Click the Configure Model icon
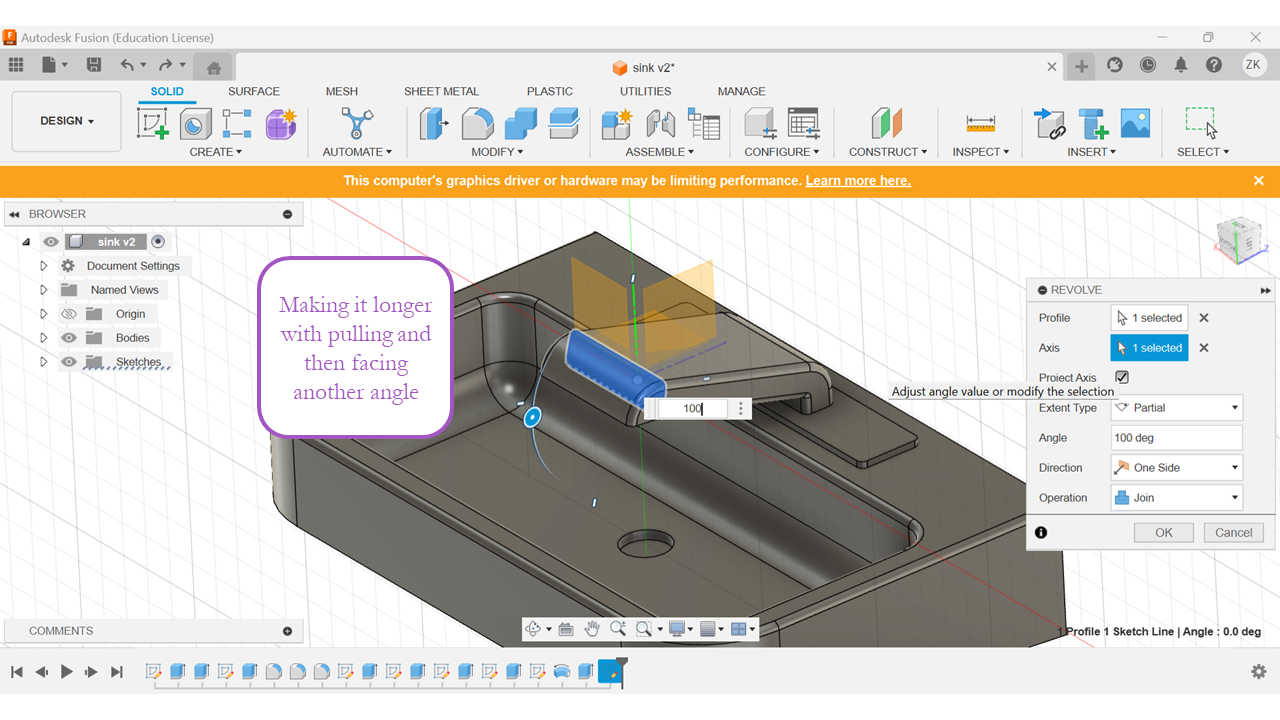 (760, 124)
